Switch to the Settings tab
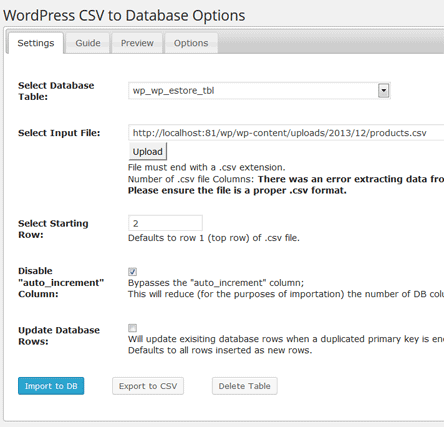 pos(36,43)
